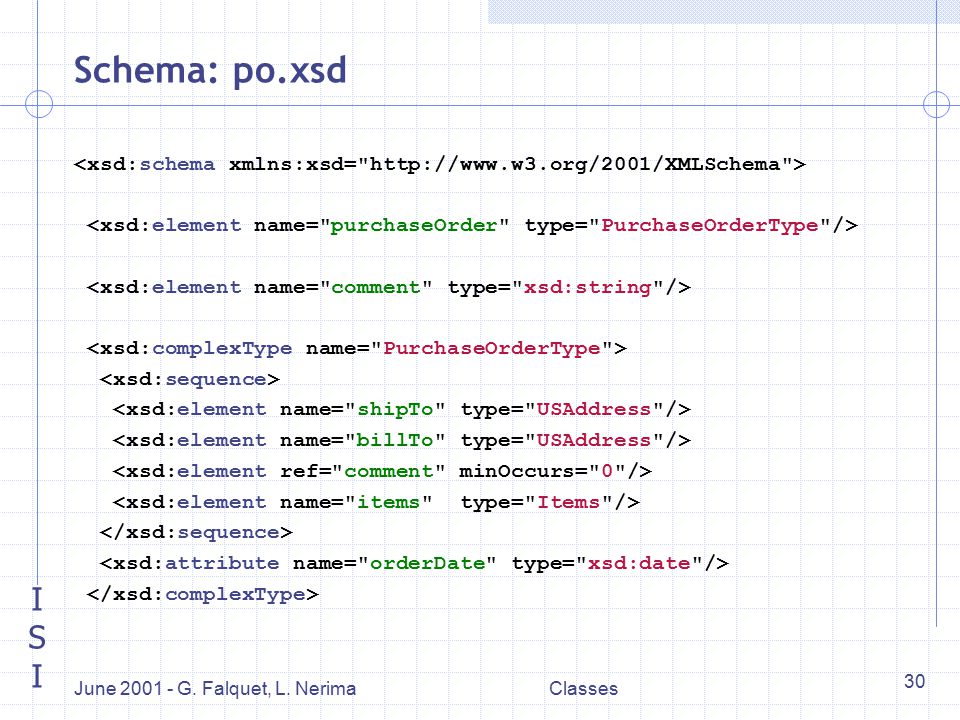Image resolution: width=960 pixels, height=720 pixels.
Task: Select the xsd:schema xmlns declaration line
Action: pos(440,165)
